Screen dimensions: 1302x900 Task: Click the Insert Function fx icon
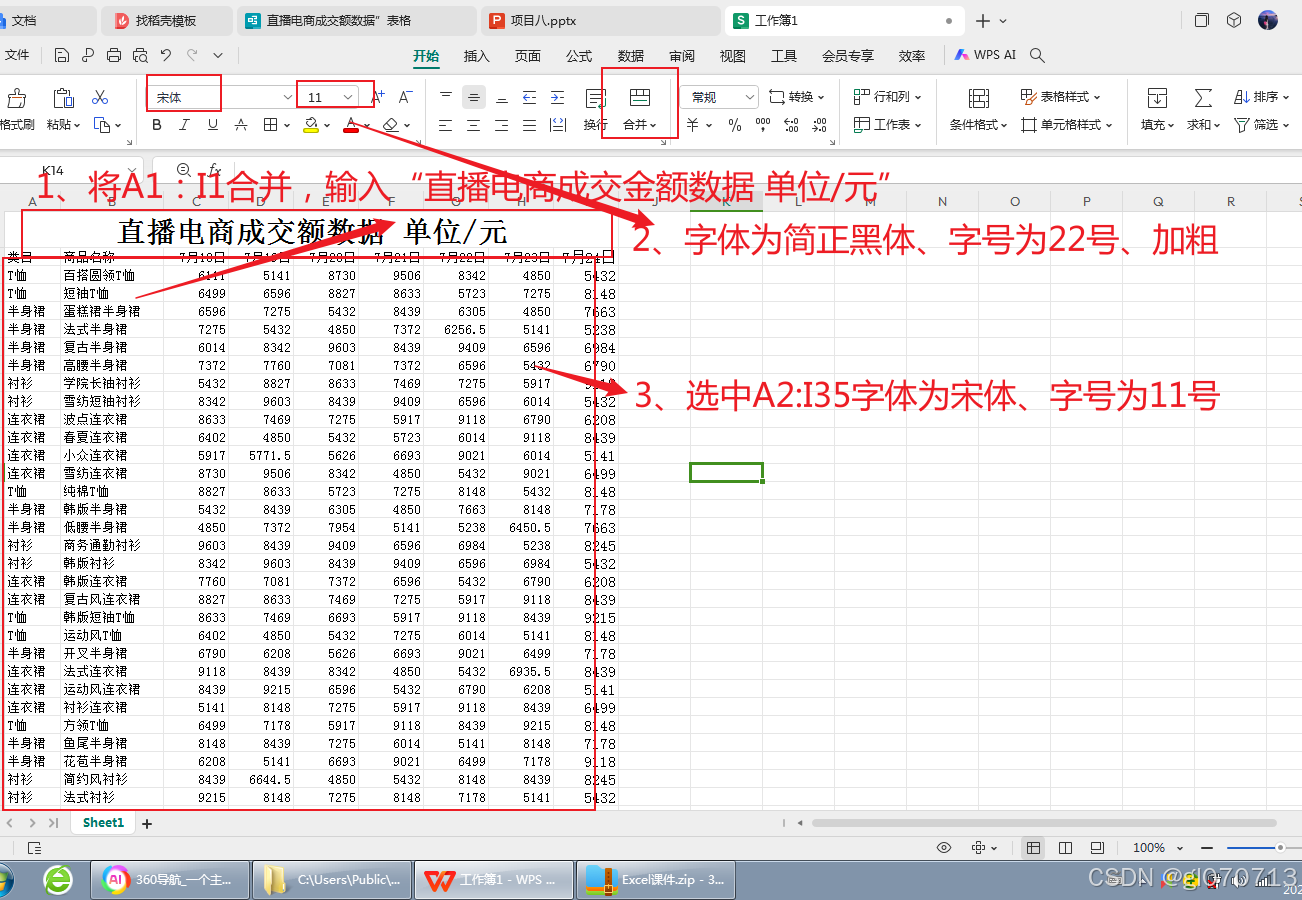214,170
